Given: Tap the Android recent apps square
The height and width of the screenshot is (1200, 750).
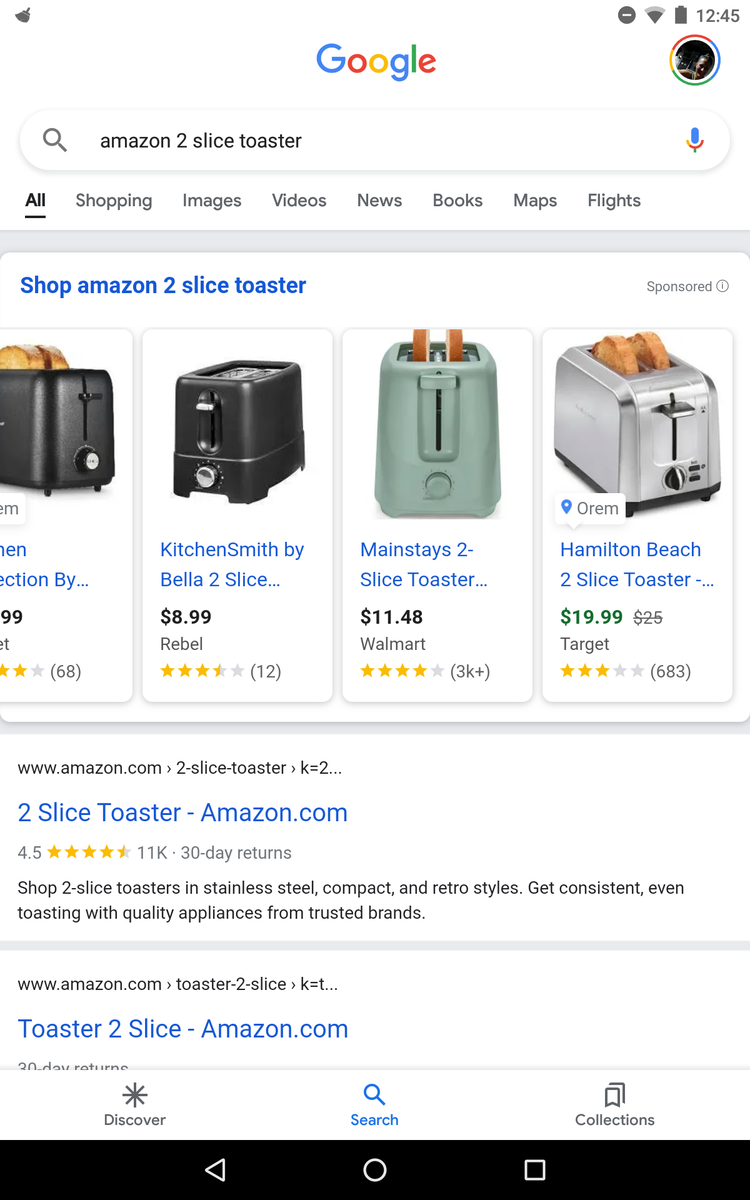Looking at the screenshot, I should pyautogui.click(x=535, y=1170).
